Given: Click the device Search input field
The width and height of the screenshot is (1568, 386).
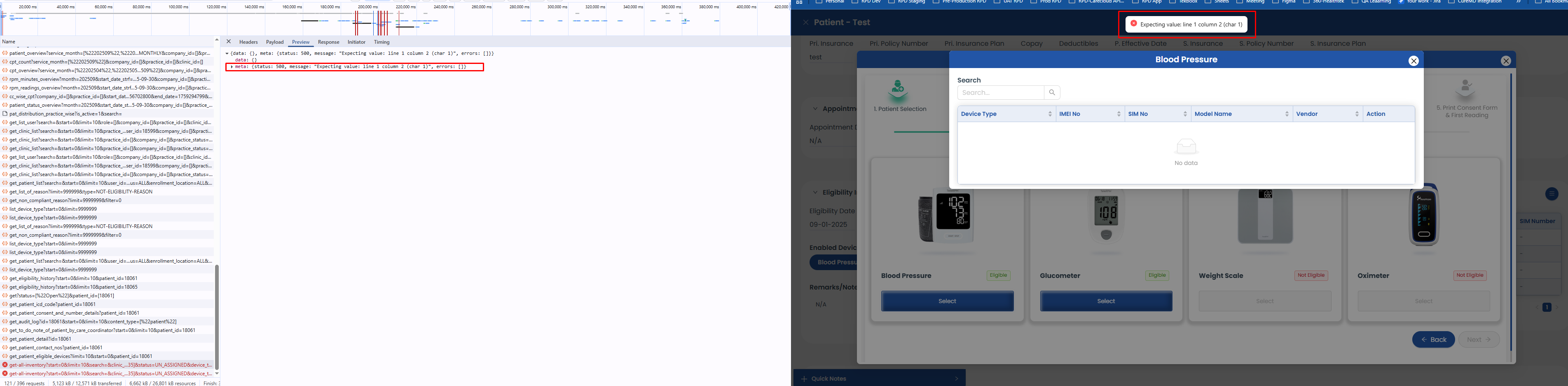Looking at the screenshot, I should coord(1000,92).
